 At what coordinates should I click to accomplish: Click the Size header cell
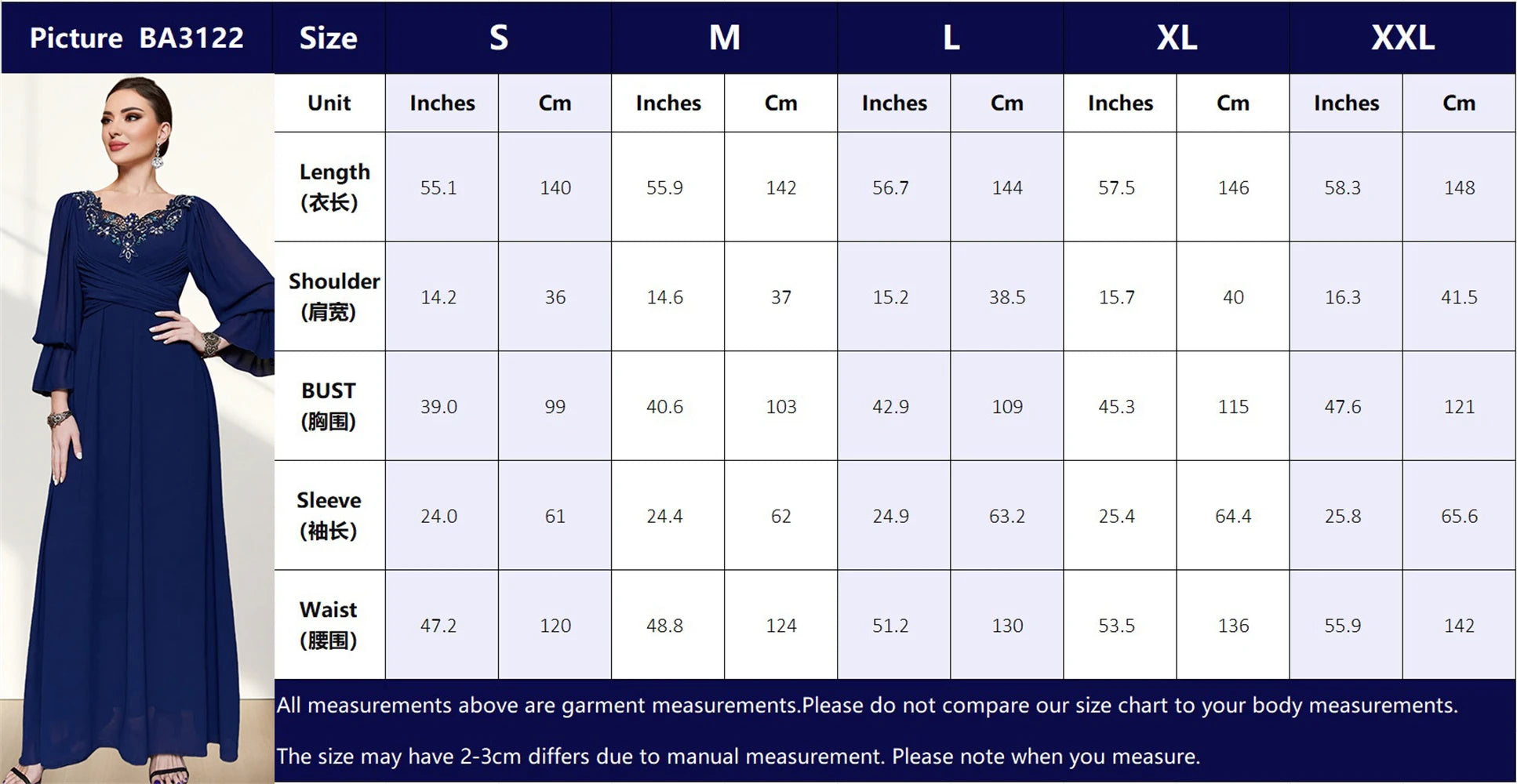tap(329, 38)
